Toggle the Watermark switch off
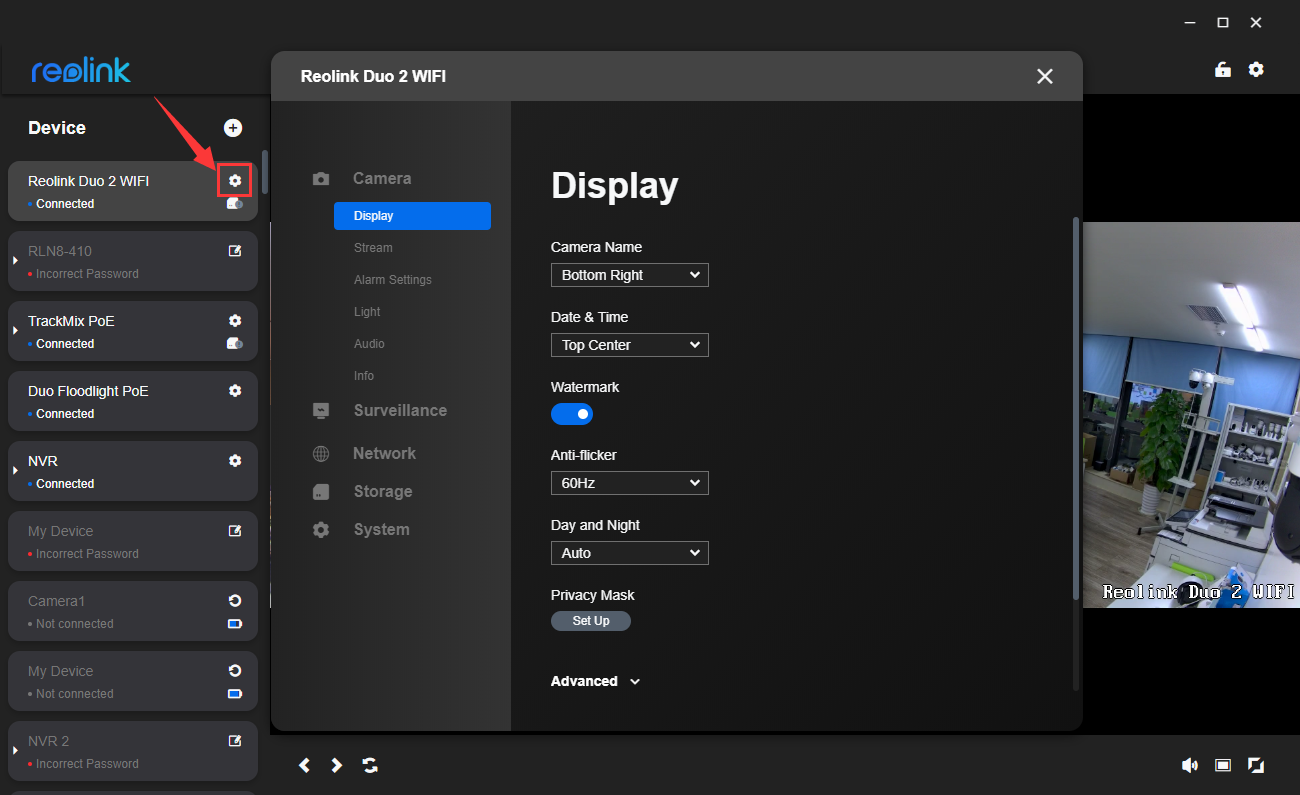The width and height of the screenshot is (1300, 795). click(x=572, y=414)
